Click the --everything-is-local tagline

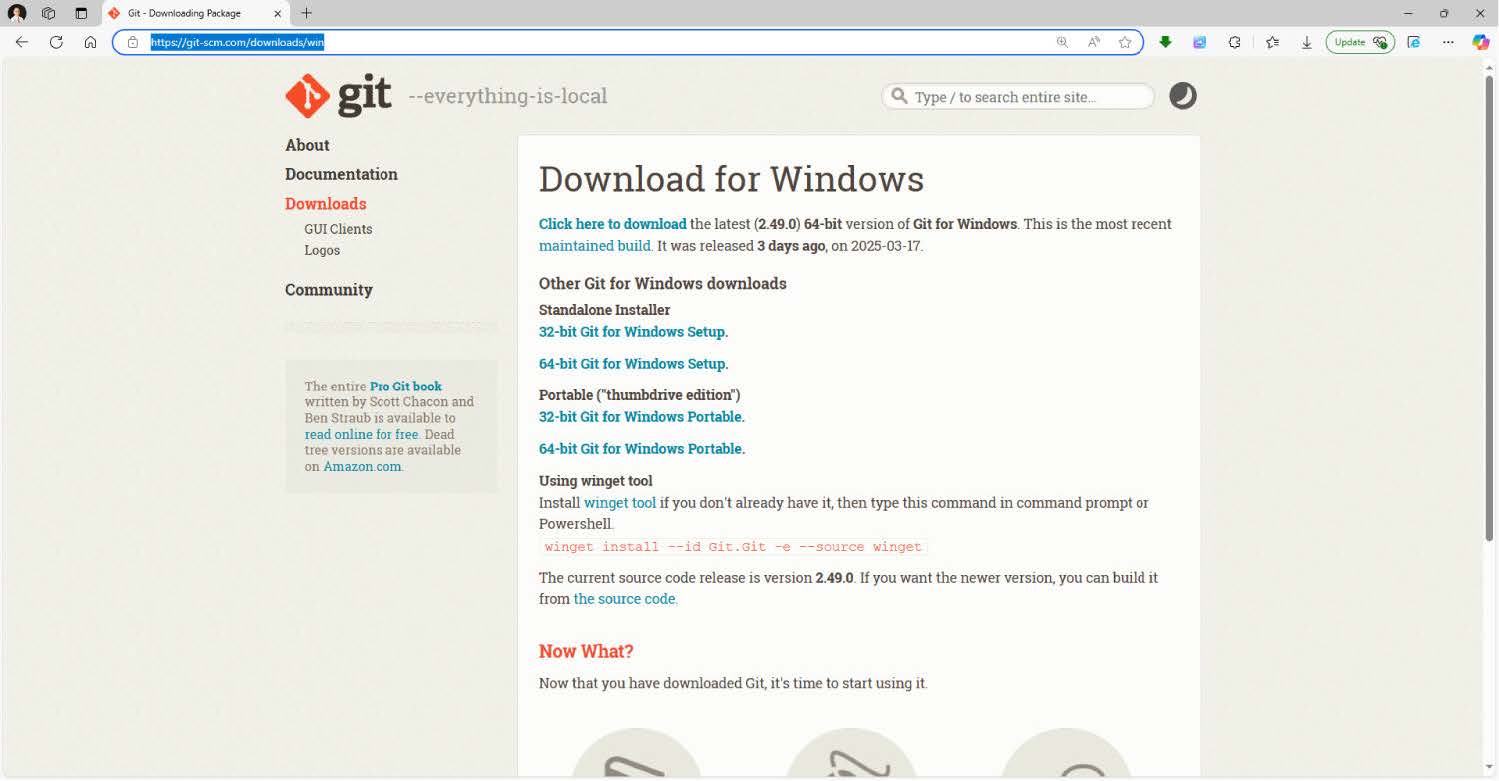(508, 96)
